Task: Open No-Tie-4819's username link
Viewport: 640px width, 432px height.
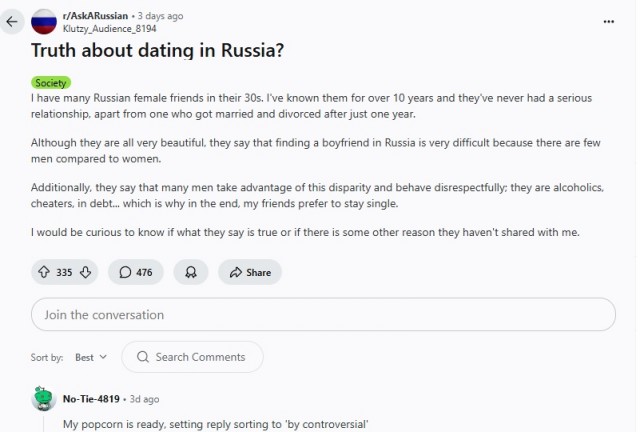Action: click(x=92, y=399)
